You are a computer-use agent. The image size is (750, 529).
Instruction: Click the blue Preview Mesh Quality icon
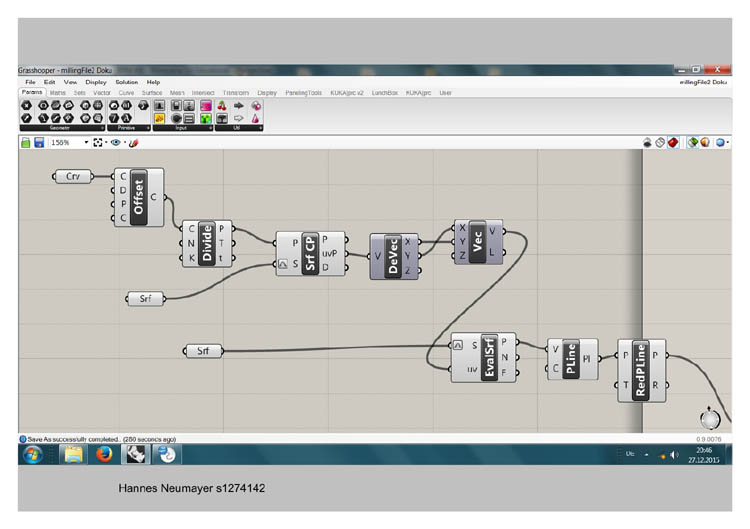point(720,143)
